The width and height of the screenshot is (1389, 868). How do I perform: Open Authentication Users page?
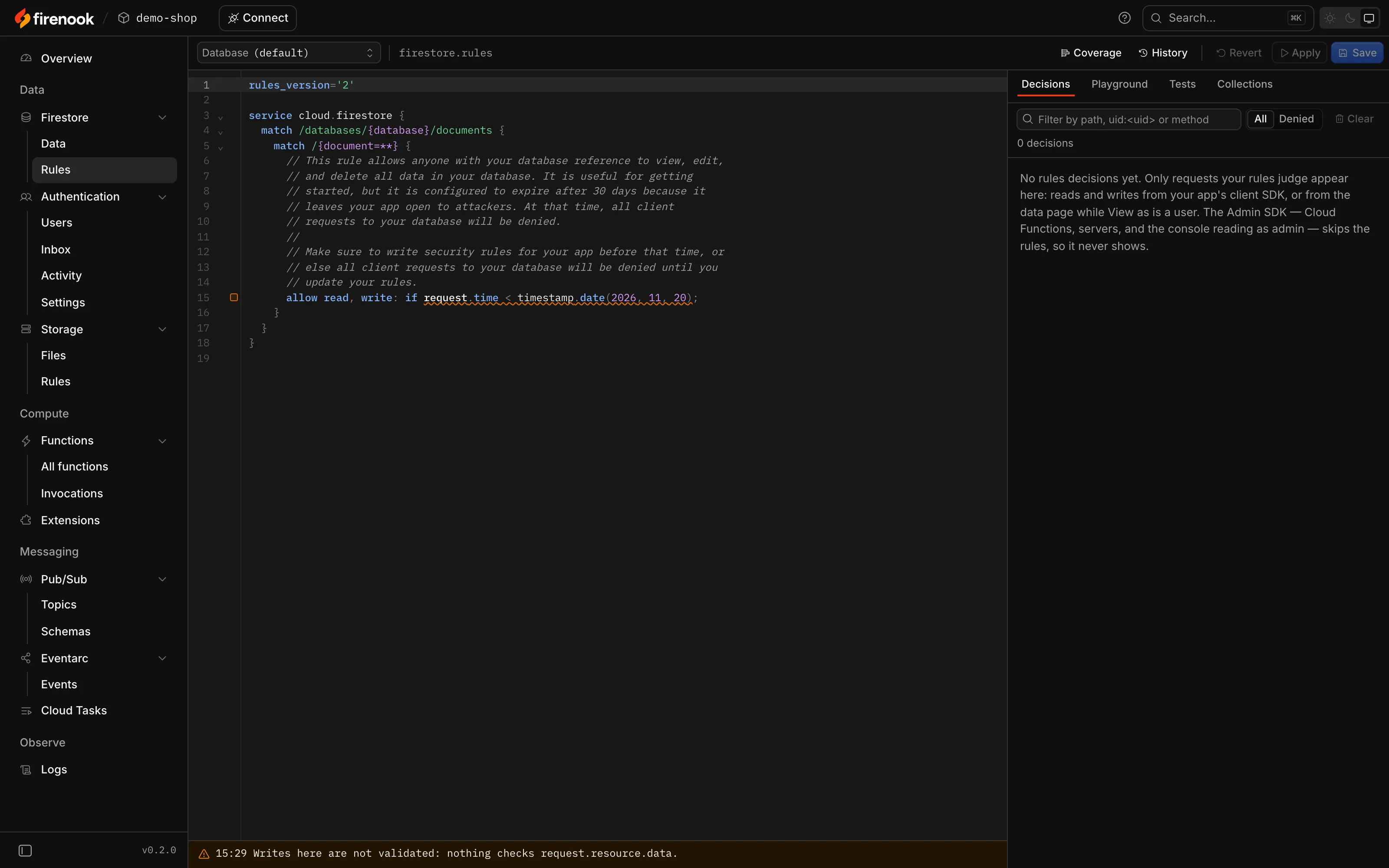105,223
